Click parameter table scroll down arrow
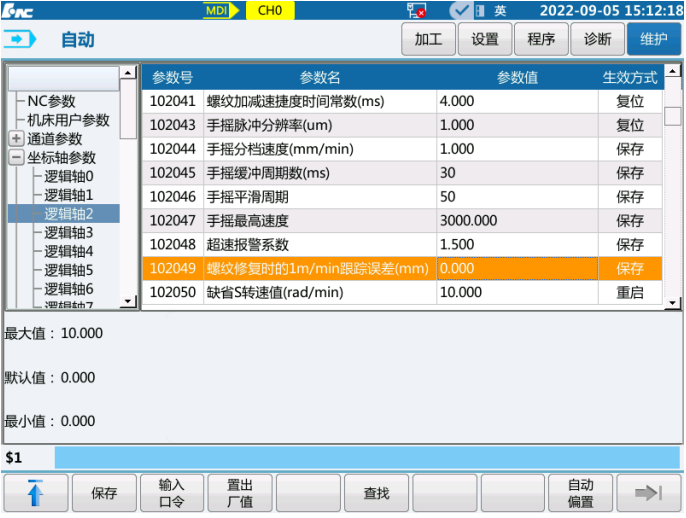The image size is (686, 518). coord(673,303)
